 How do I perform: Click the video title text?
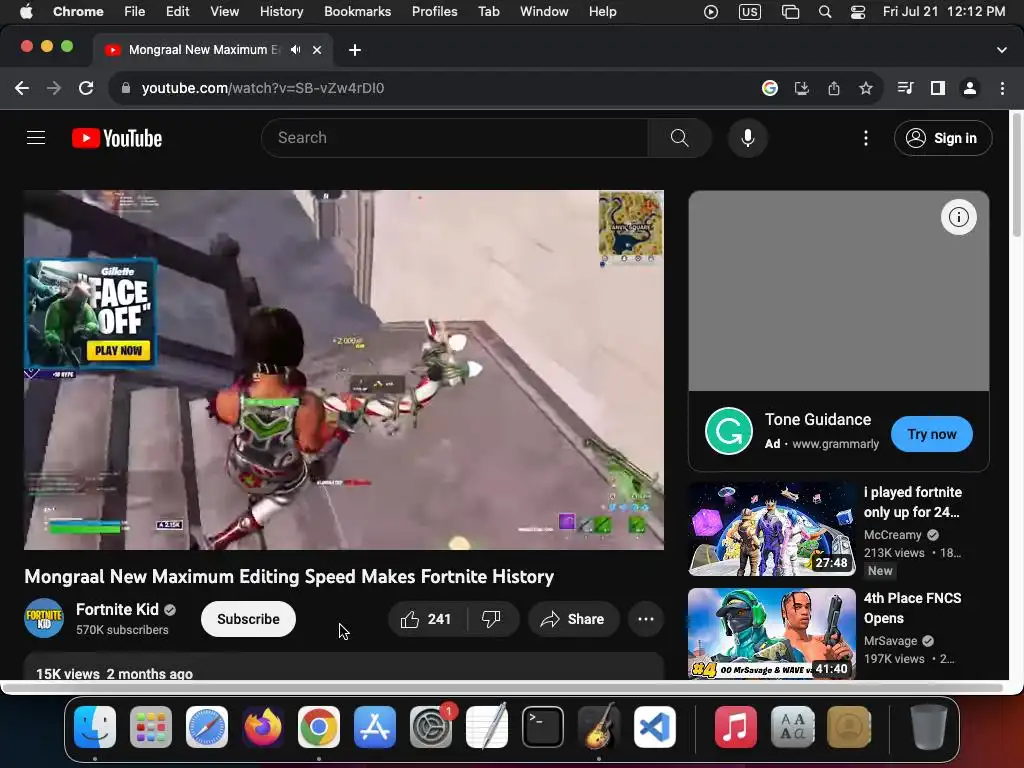point(289,577)
